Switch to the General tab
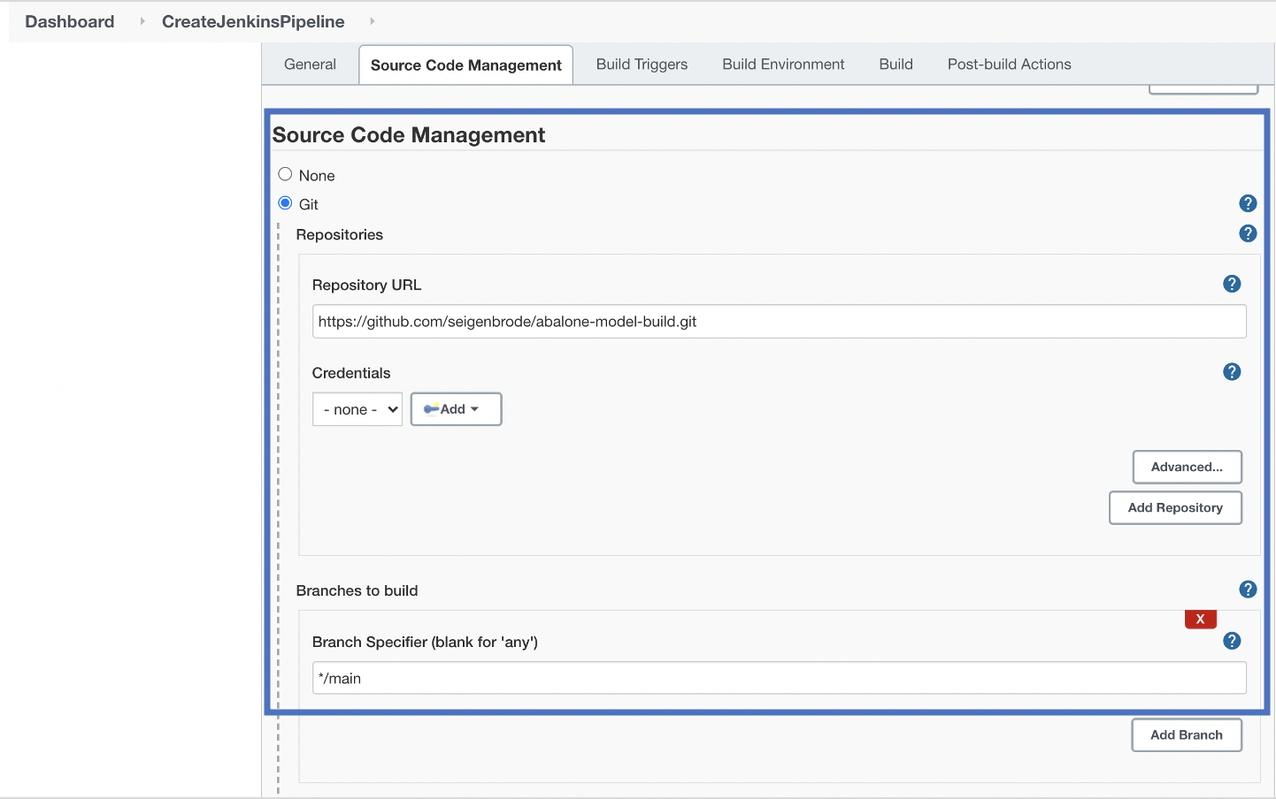Image resolution: width=1276 pixels, height=799 pixels. [x=310, y=64]
